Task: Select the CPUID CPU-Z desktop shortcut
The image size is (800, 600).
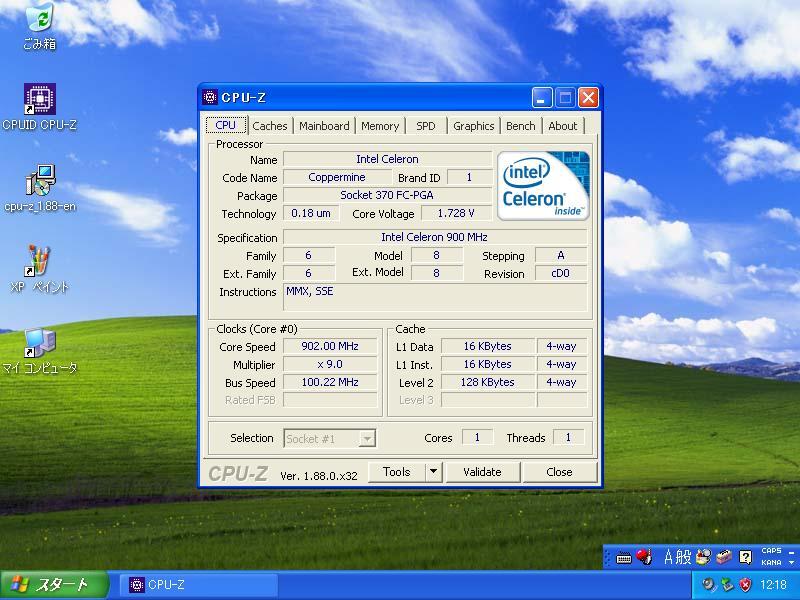Action: [40, 107]
